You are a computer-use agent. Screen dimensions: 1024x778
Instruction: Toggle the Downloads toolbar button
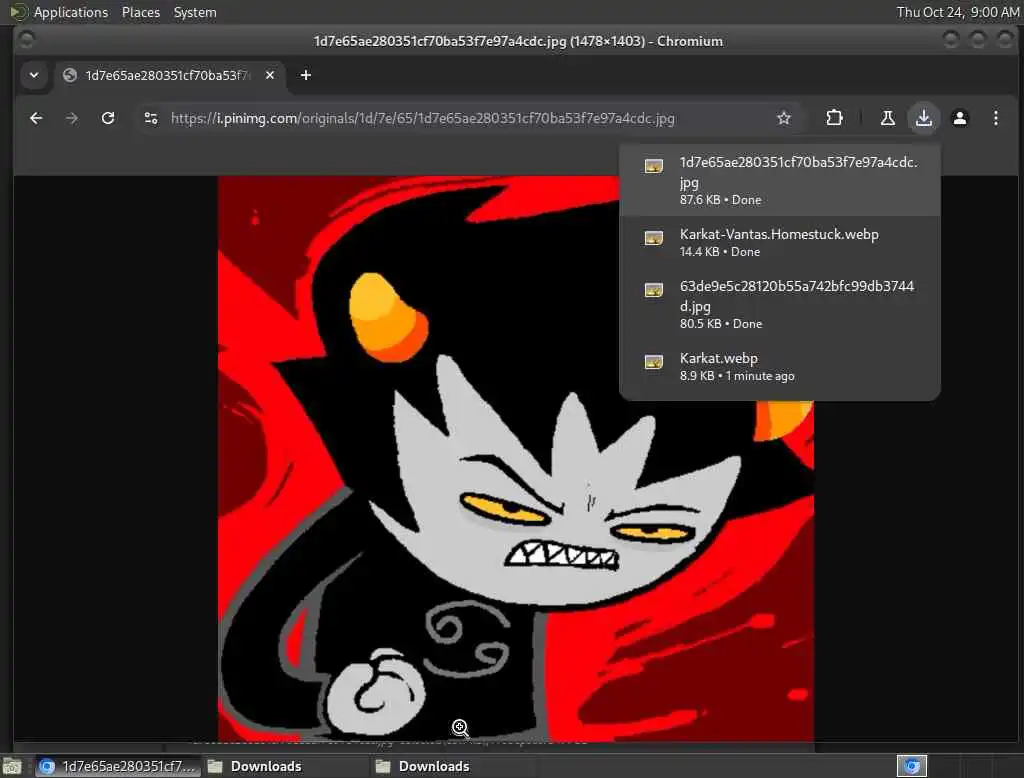click(x=923, y=118)
